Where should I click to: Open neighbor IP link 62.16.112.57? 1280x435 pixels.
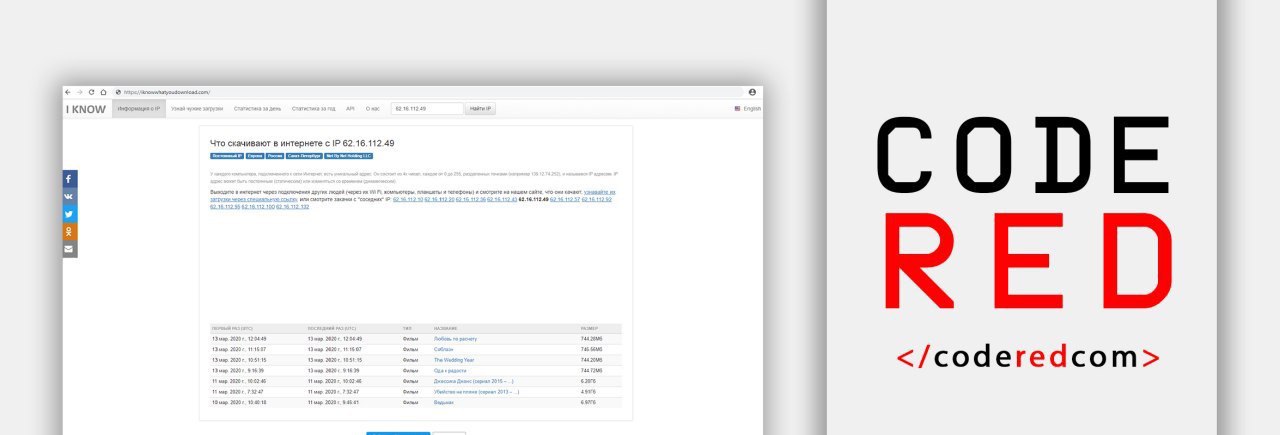point(565,200)
